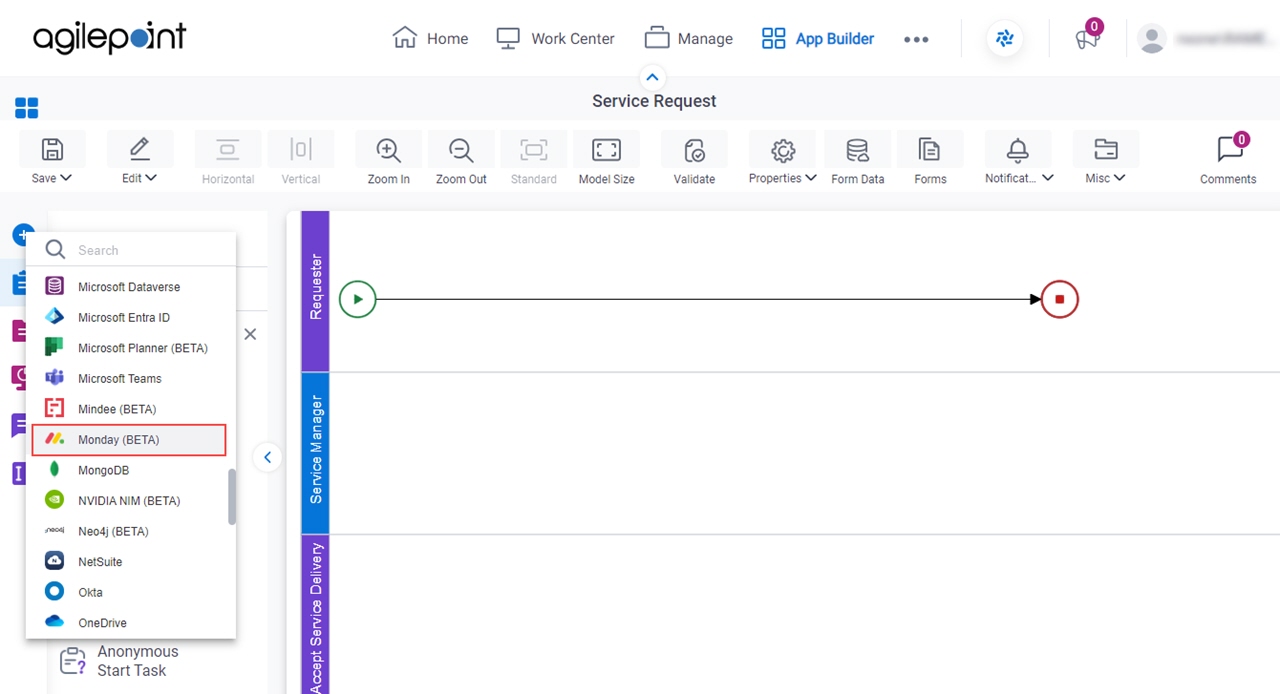1280x694 pixels.
Task: Close the panel with the X button
Action: [250, 334]
